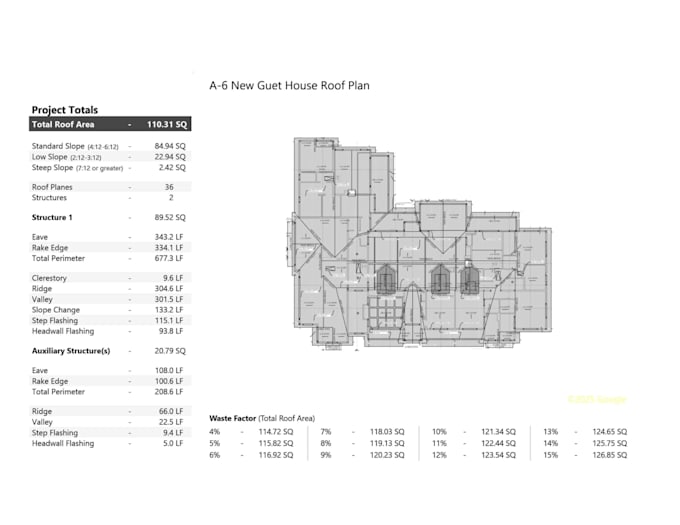This screenshot has height=525, width=680.
Task: Select the 12% waste value '123.54 SQ'
Action: click(498, 455)
